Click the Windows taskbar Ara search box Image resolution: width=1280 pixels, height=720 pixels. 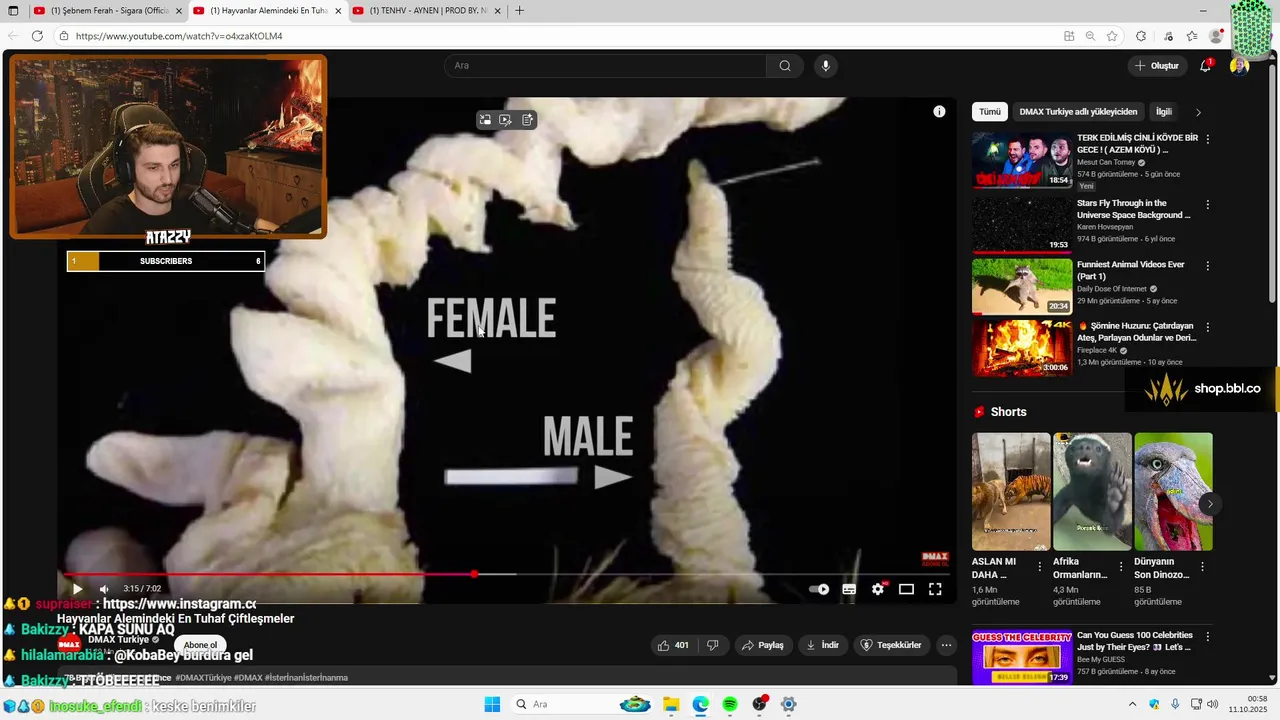pyautogui.click(x=584, y=704)
